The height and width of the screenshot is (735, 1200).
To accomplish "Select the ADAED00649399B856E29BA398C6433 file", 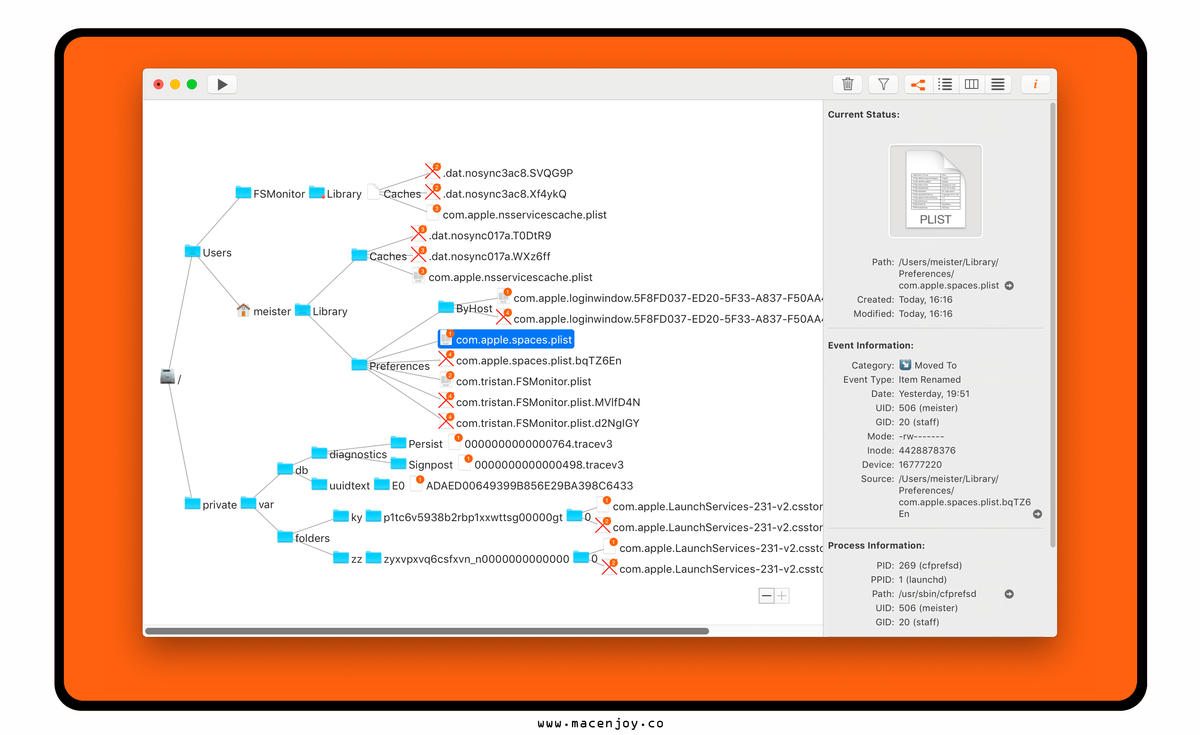I will 522,486.
